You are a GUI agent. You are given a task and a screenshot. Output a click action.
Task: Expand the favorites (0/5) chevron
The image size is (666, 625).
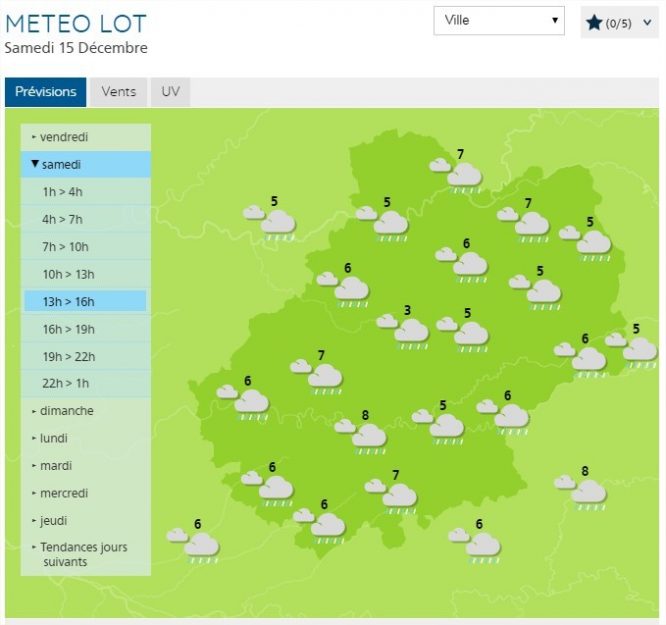click(x=647, y=23)
